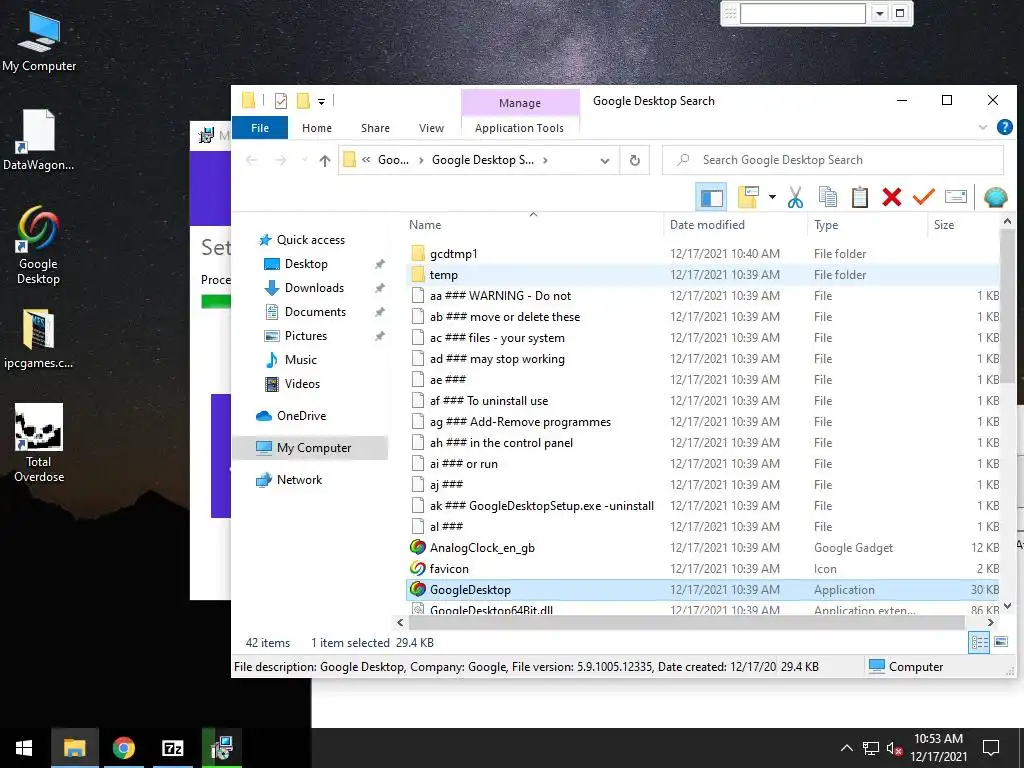Open Downloads in navigation pane
Viewport: 1024px width, 768px height.
coord(314,288)
